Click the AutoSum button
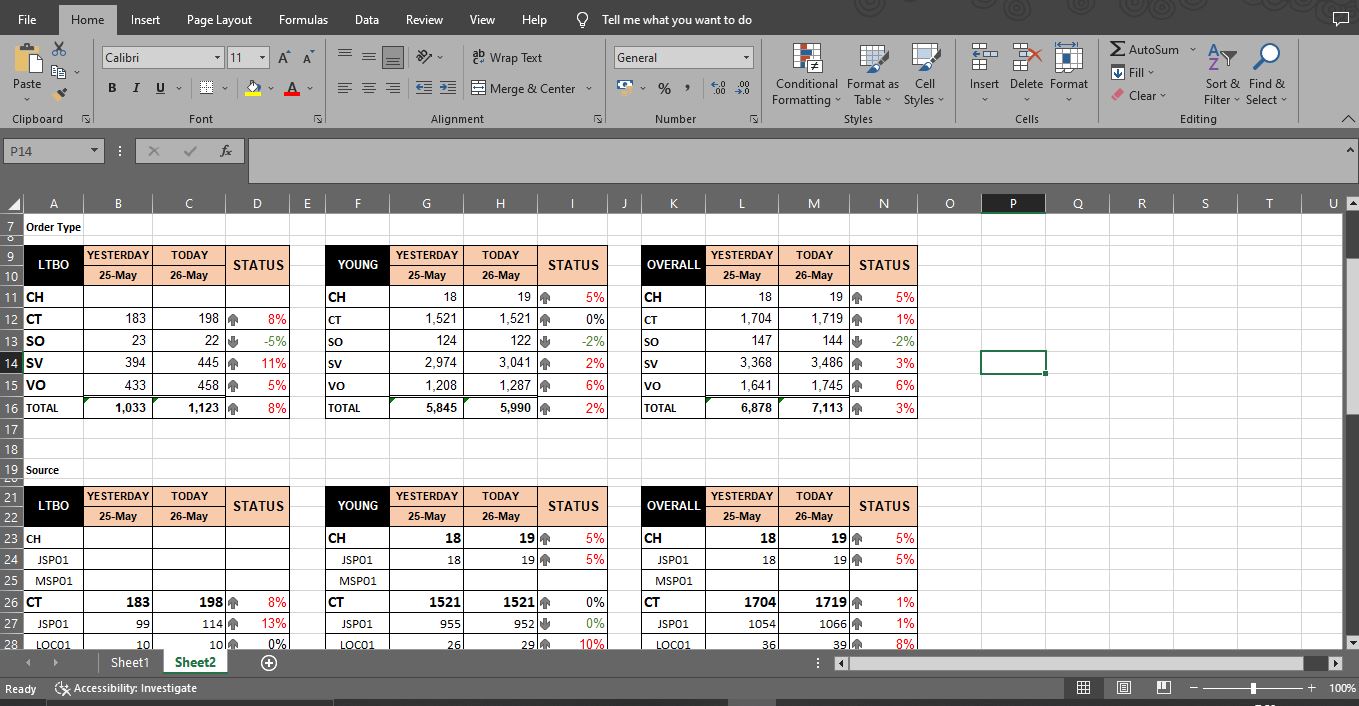Image resolution: width=1359 pixels, height=706 pixels. click(x=1144, y=49)
